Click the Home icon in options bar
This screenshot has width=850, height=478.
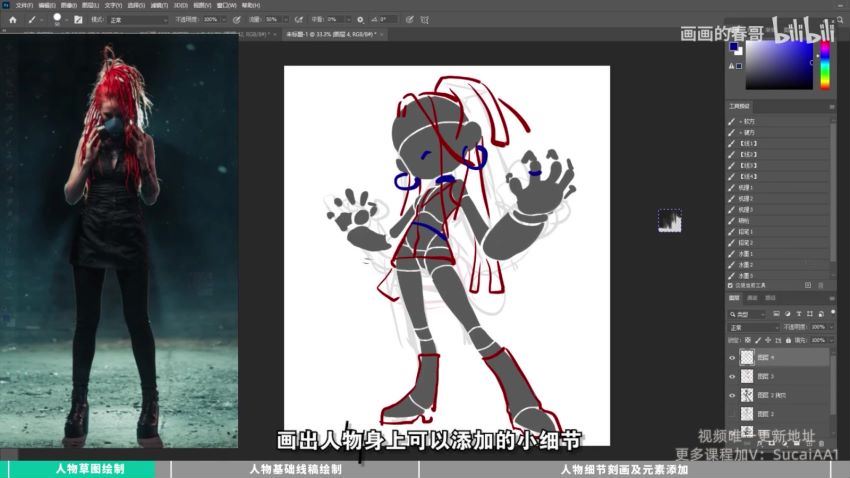(13, 19)
